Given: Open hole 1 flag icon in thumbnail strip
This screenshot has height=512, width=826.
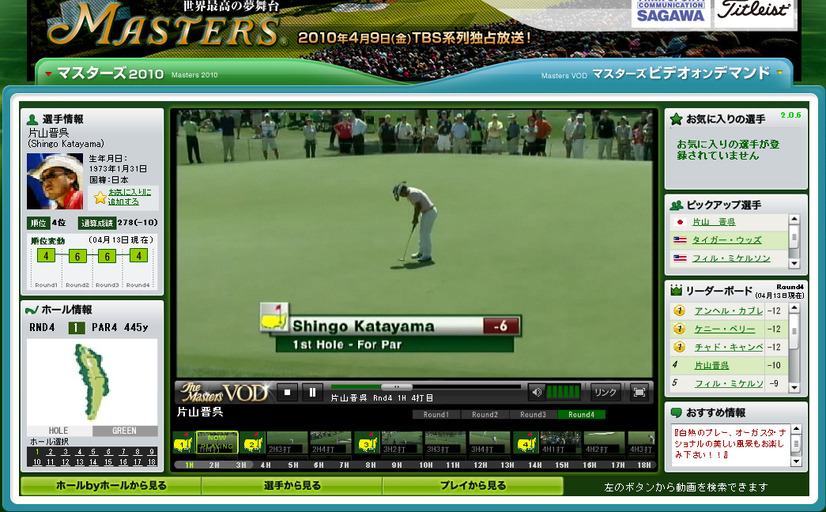Looking at the screenshot, I should (183, 442).
